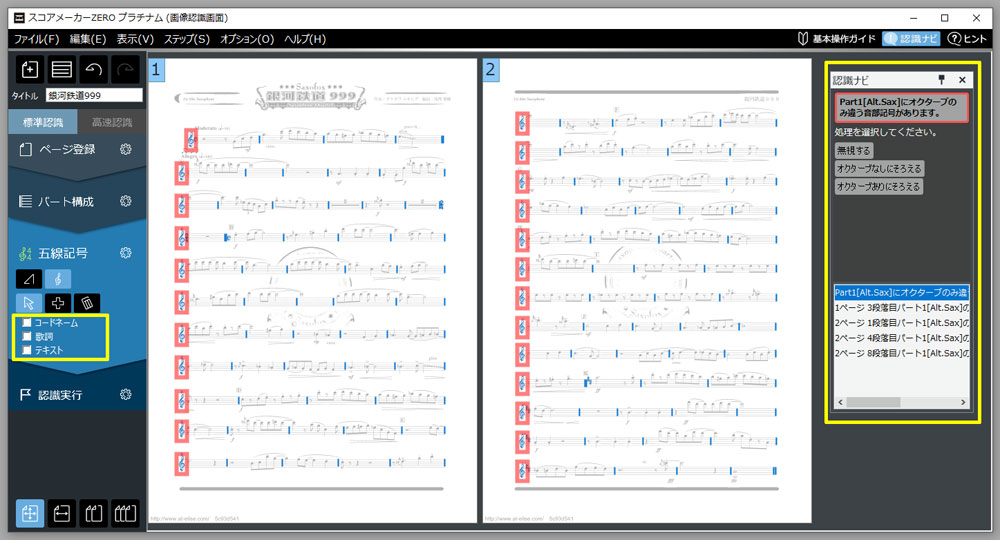
Task: Open the オプション(O) menu
Action: [x=247, y=39]
